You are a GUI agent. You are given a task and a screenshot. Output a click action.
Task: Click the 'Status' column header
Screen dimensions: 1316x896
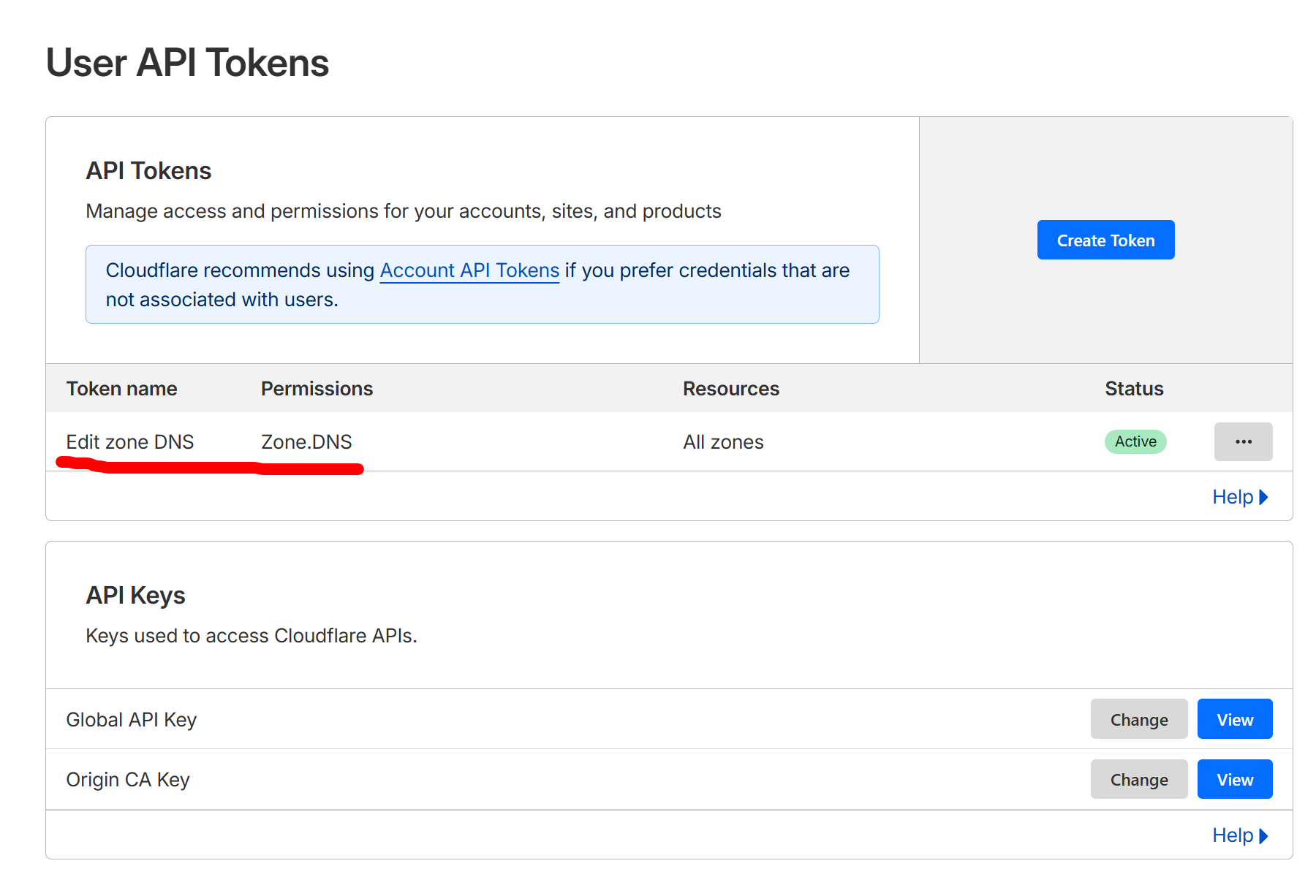click(x=1134, y=389)
